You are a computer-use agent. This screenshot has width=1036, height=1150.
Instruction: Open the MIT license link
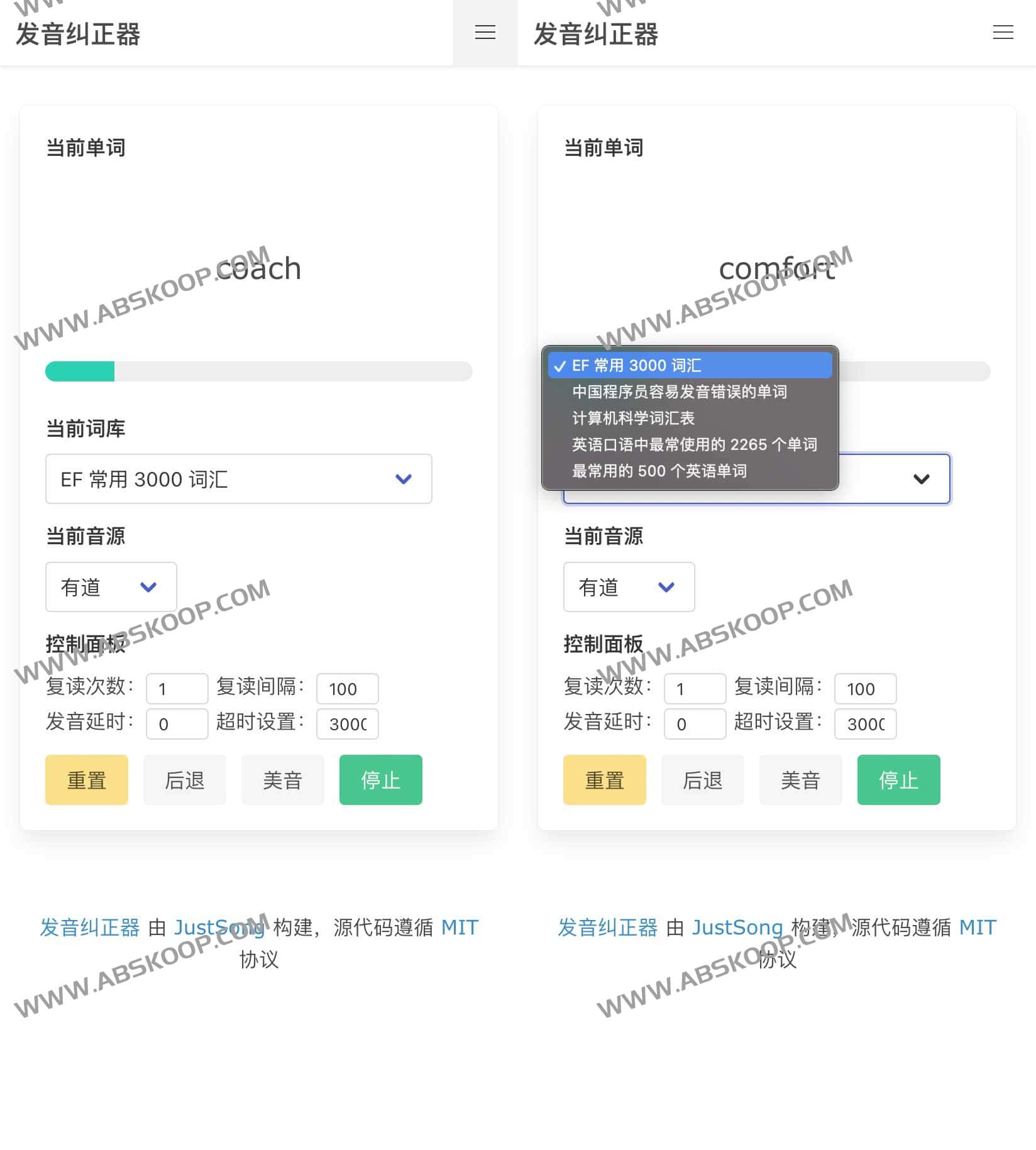pyautogui.click(x=461, y=927)
